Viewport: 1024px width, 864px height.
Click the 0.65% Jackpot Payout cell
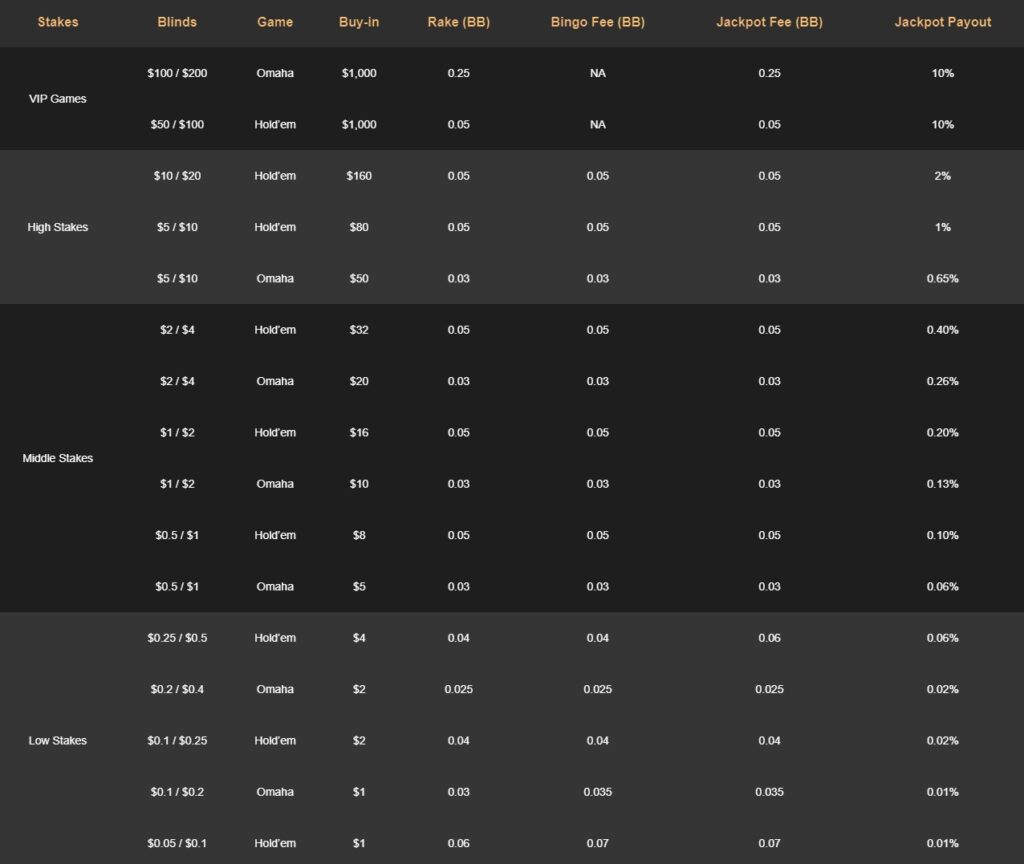click(941, 278)
